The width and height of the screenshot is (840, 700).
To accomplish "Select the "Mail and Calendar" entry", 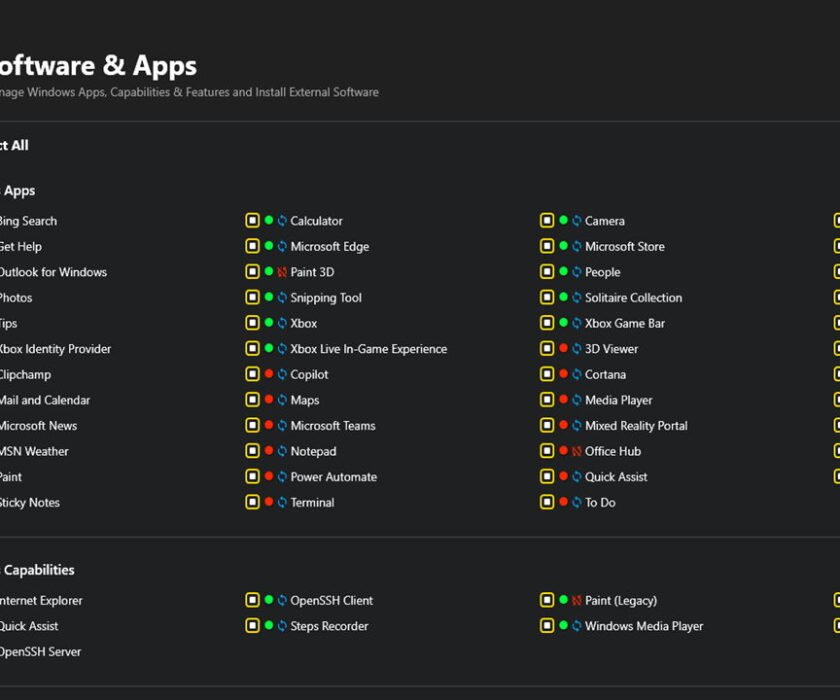I will pos(45,400).
